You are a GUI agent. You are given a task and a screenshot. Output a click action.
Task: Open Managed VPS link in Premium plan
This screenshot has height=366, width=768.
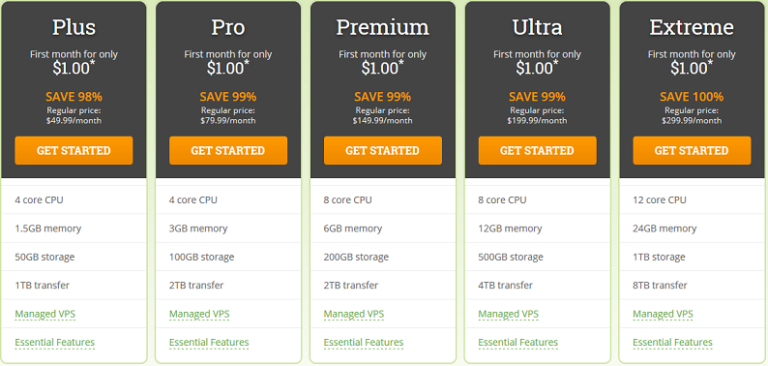pos(354,314)
